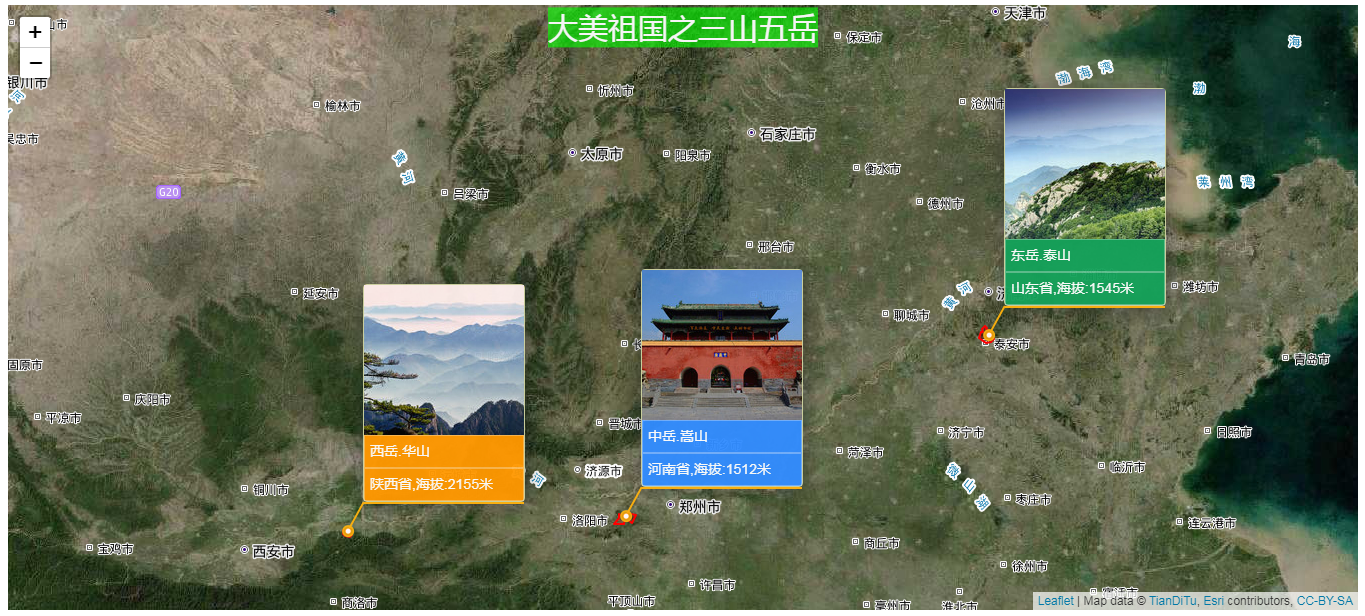Viewport: 1365px width, 616px height.
Task: Click the 衡水市 city label
Action: pyautogui.click(x=882, y=169)
